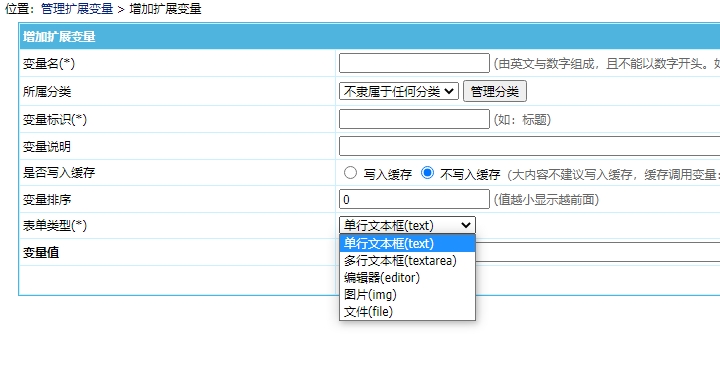Click into the 变量说明 description field
The width and height of the screenshot is (720, 392).
click(529, 146)
